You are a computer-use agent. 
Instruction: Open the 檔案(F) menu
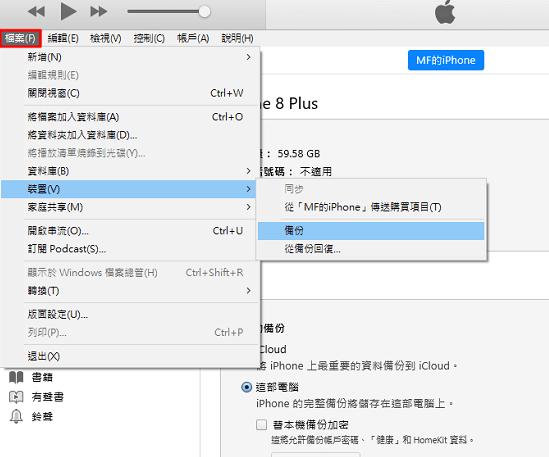tap(21, 38)
